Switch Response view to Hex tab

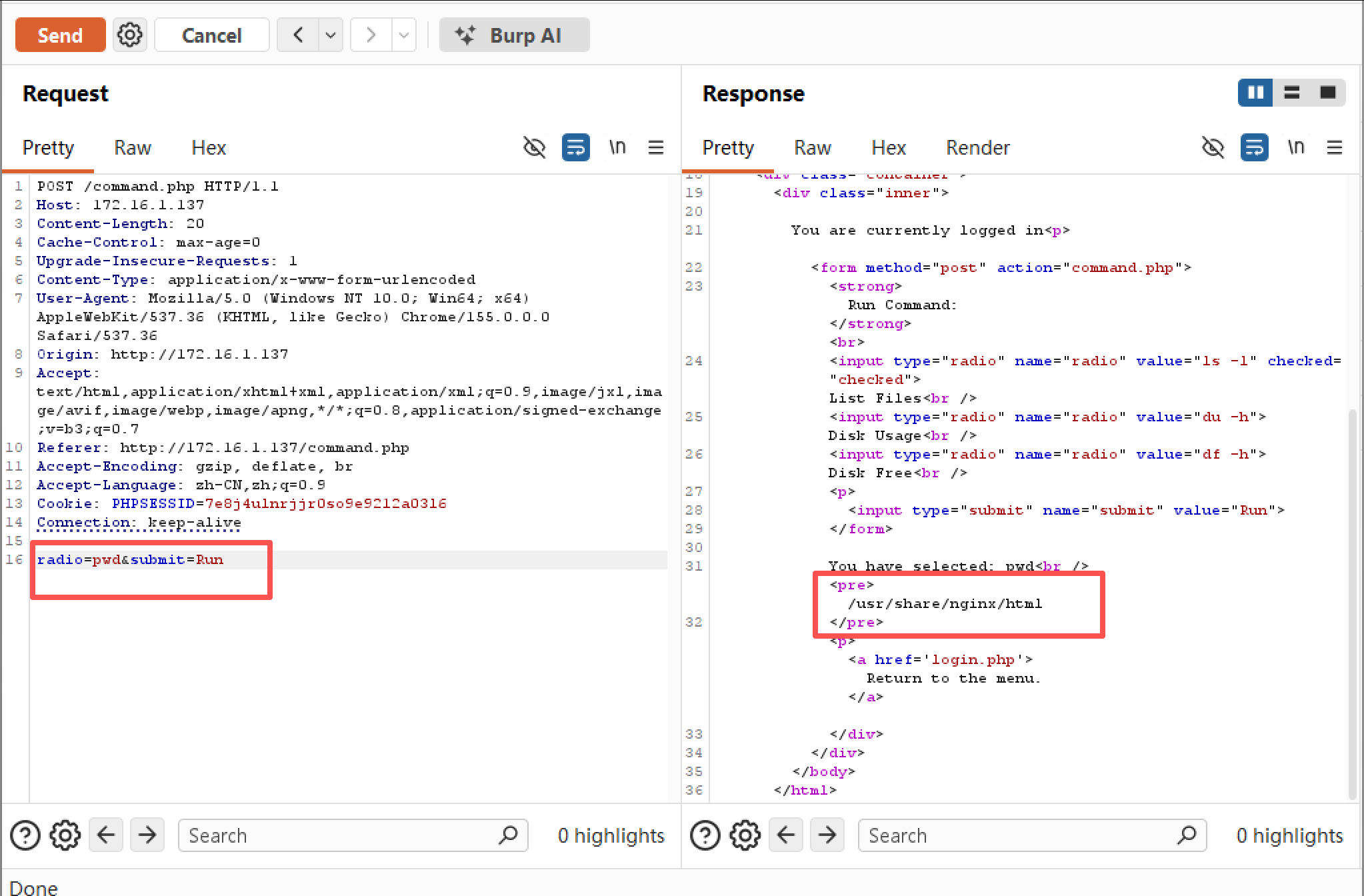889,147
